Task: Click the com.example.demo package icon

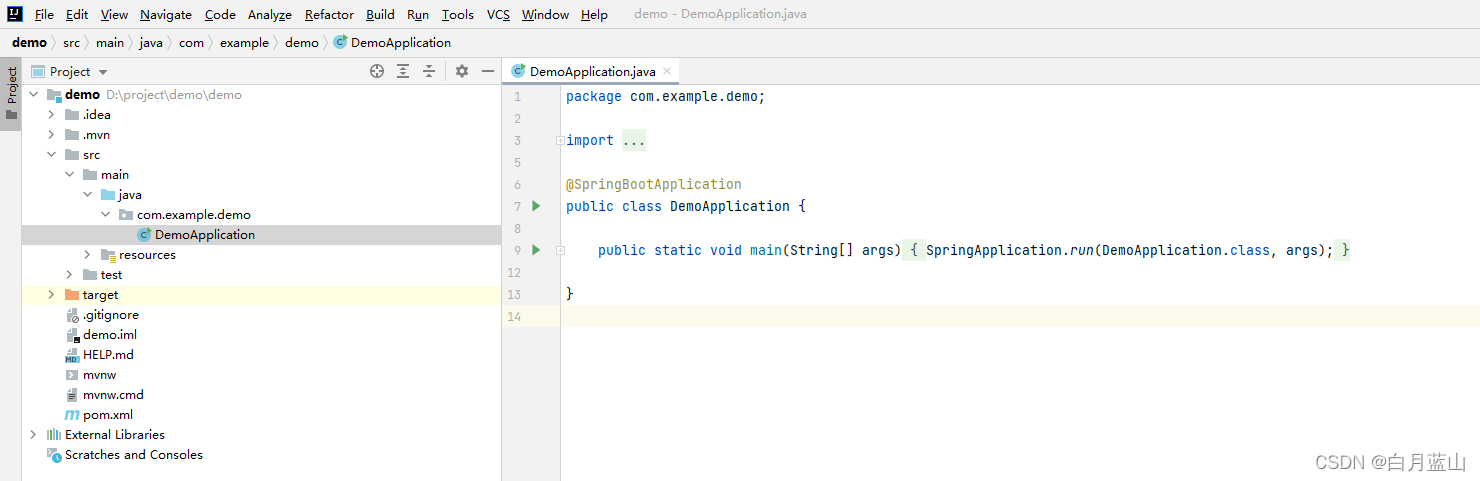Action: (126, 215)
